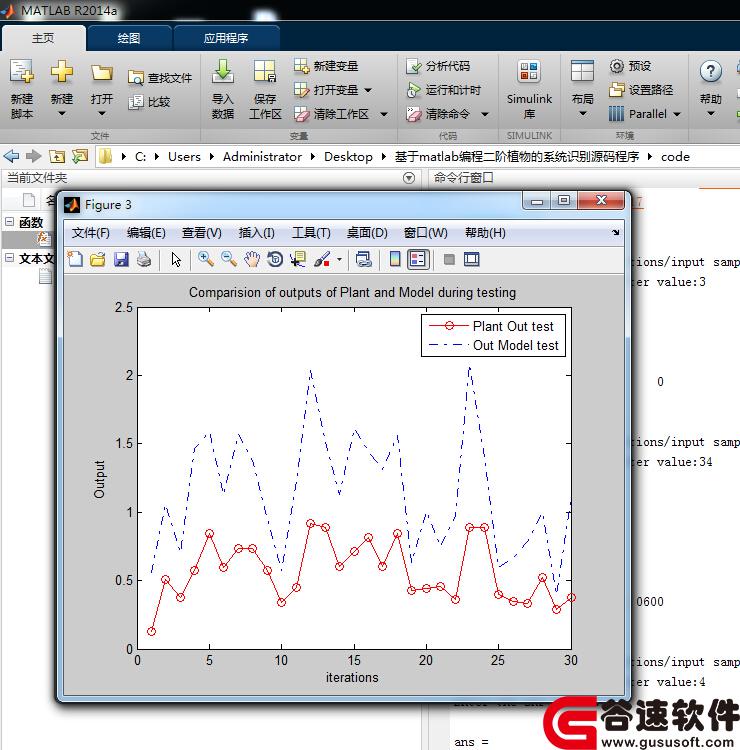The image size is (740, 750).
Task: Click Compare (比较) in the ribbon
Action: tap(149, 102)
